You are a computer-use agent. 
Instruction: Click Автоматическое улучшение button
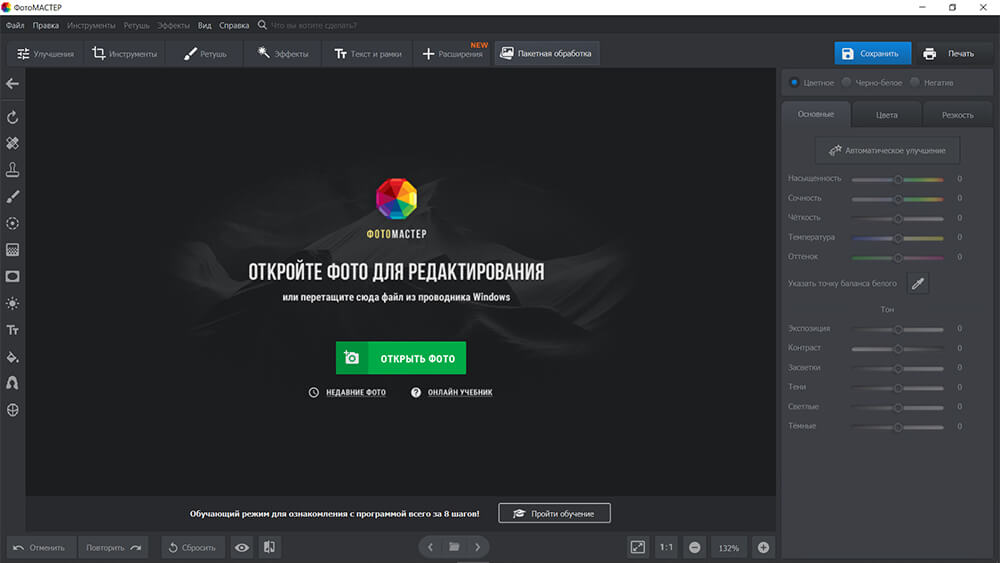(887, 150)
